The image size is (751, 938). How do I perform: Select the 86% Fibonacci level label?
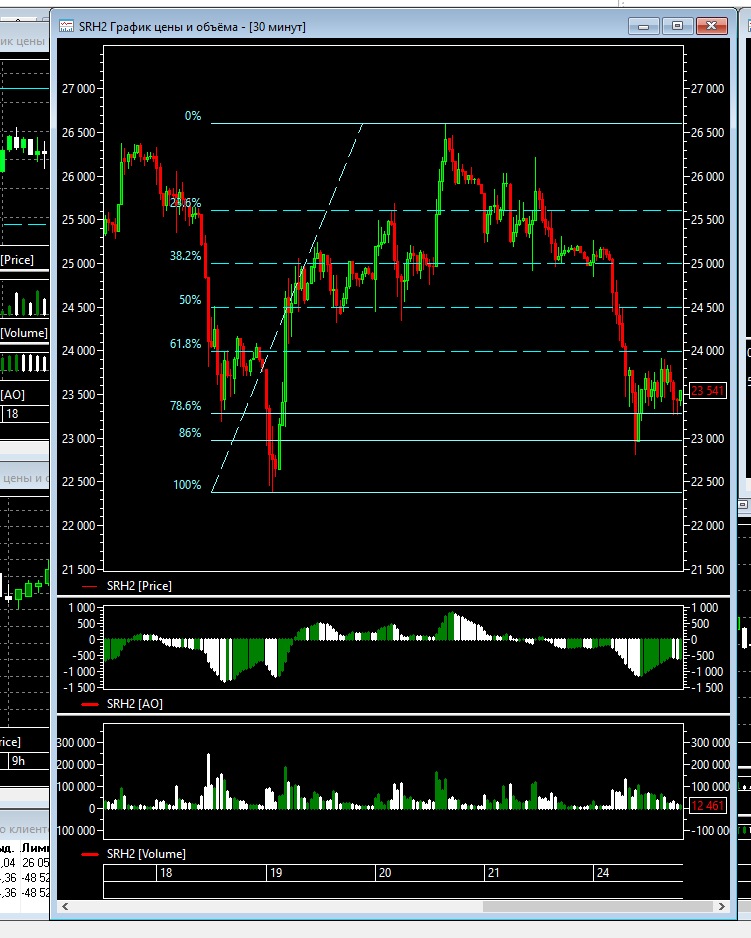pos(190,433)
